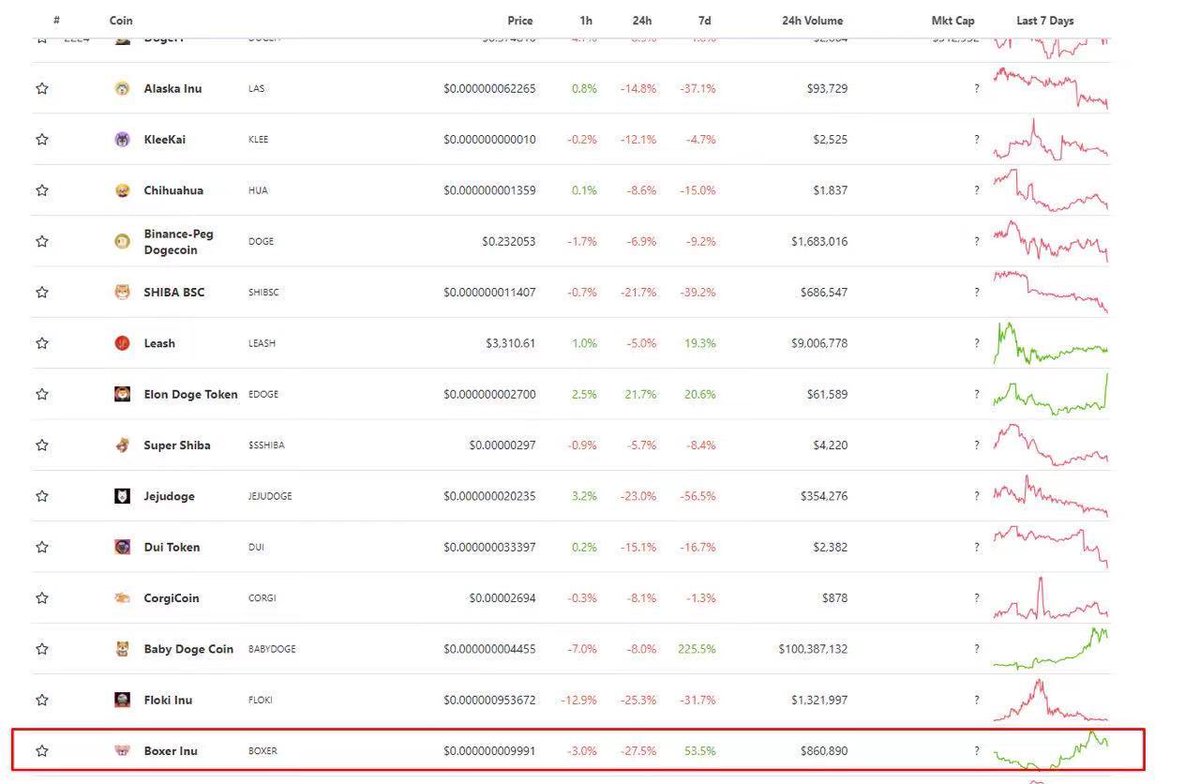
Task: Click the SHIBA BSC coin logo
Action: [122, 293]
